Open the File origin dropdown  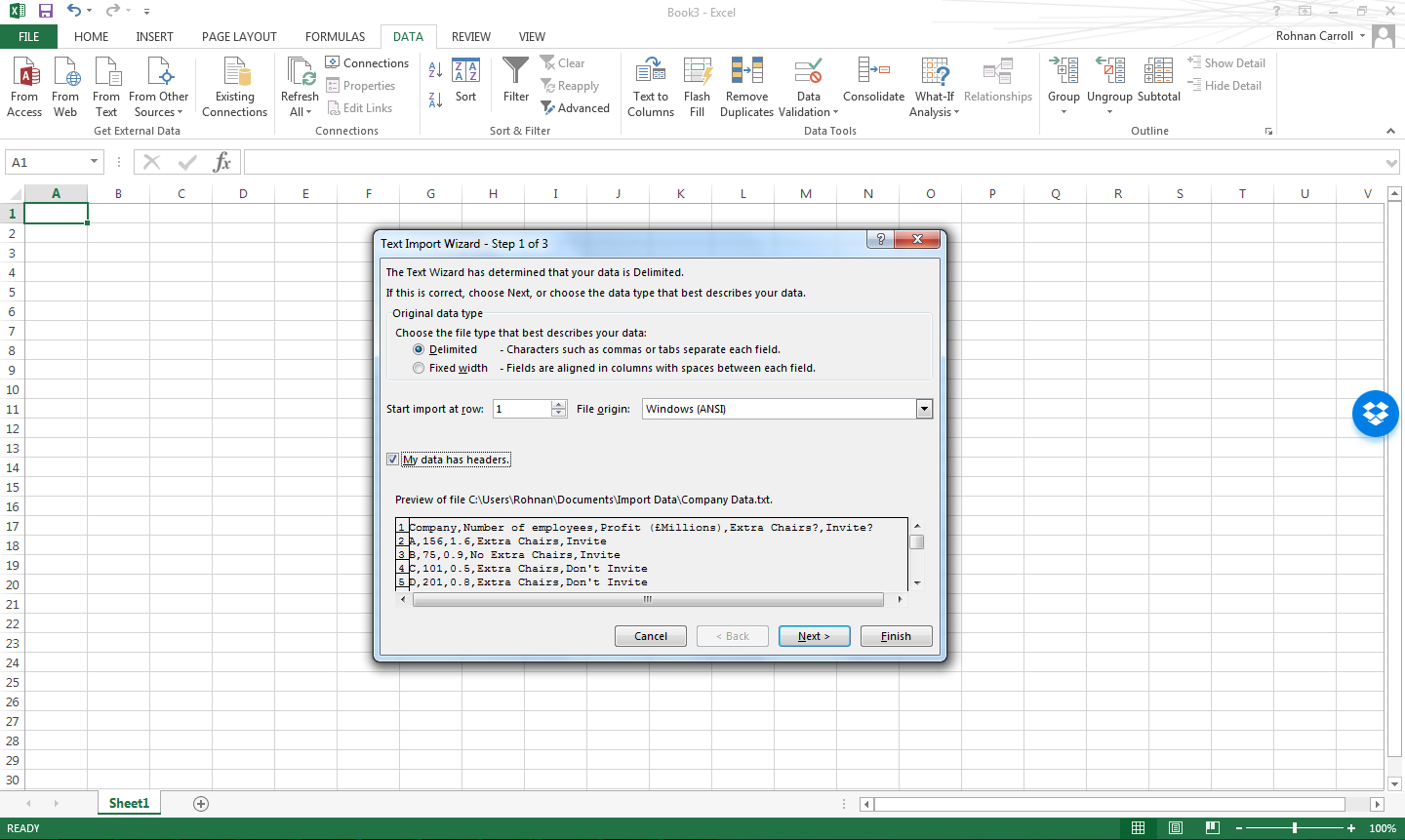pos(924,409)
